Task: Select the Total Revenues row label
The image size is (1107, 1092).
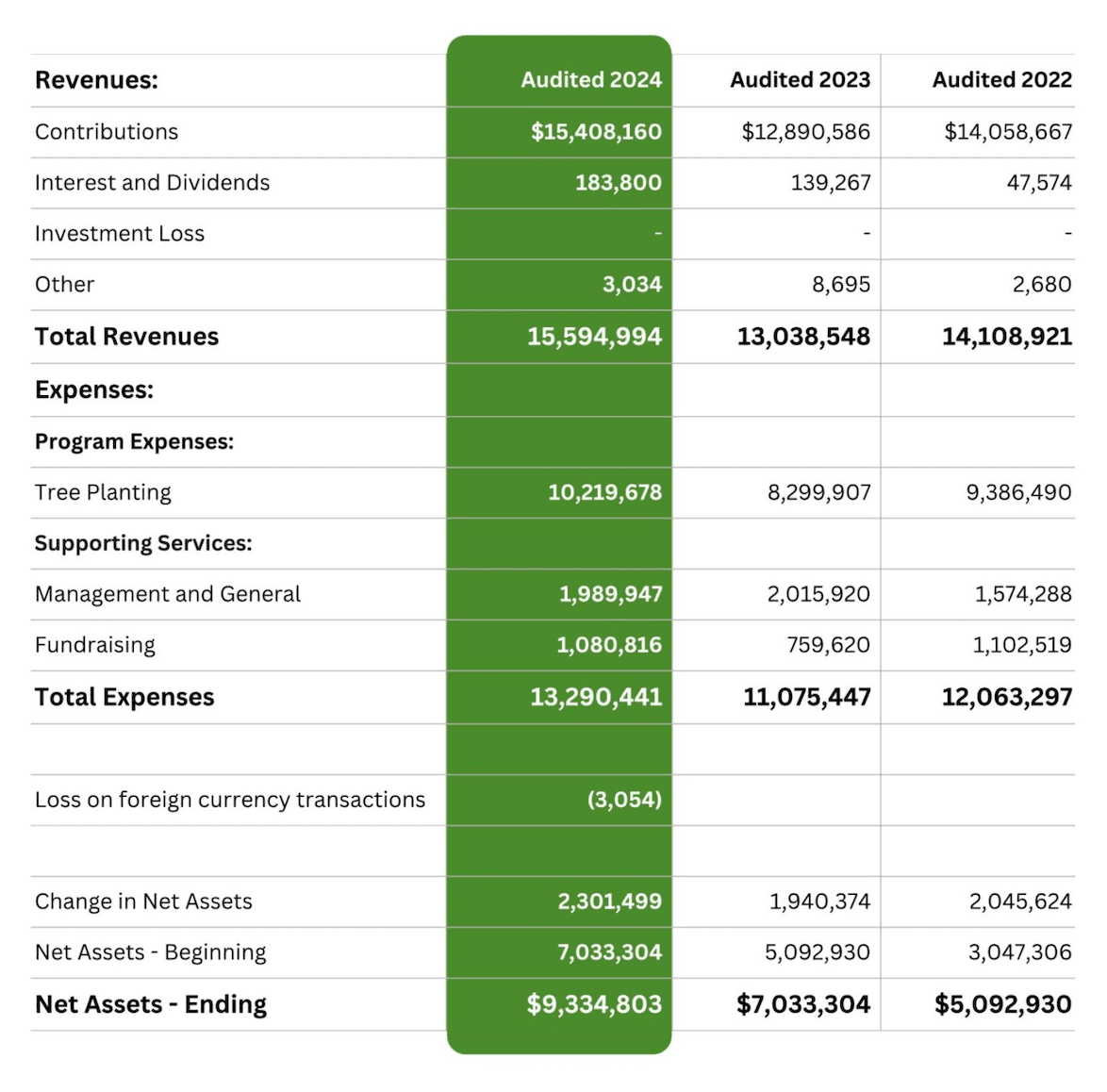Action: click(x=126, y=337)
